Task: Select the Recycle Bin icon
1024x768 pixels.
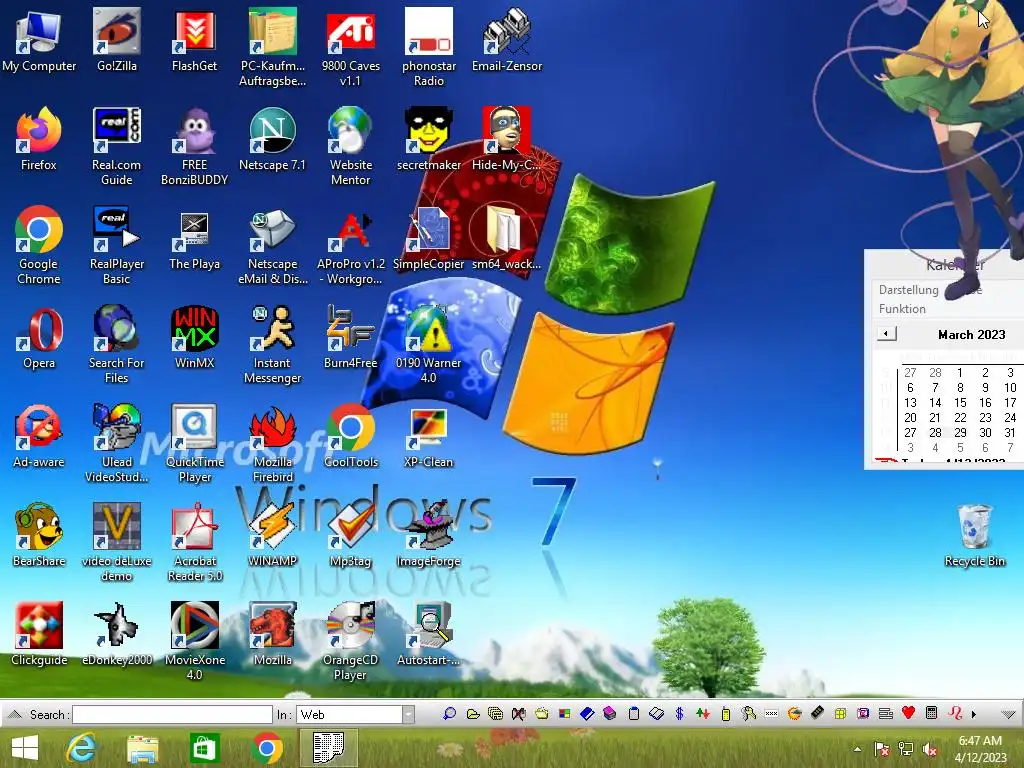Action: coord(974,535)
